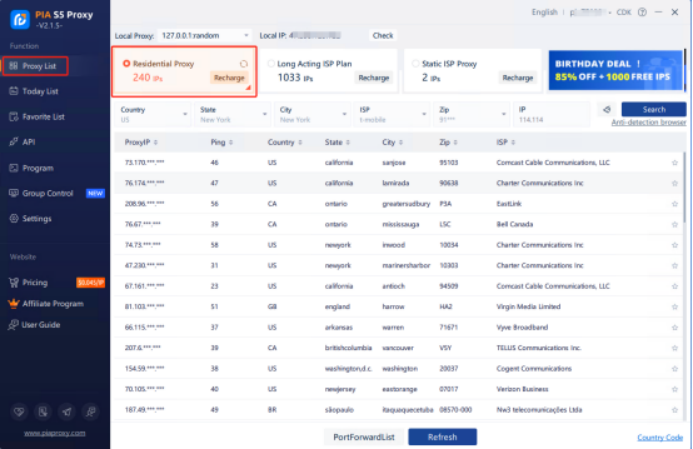Open the Anti-detection browser link
693x449 pixels.
[x=649, y=122]
